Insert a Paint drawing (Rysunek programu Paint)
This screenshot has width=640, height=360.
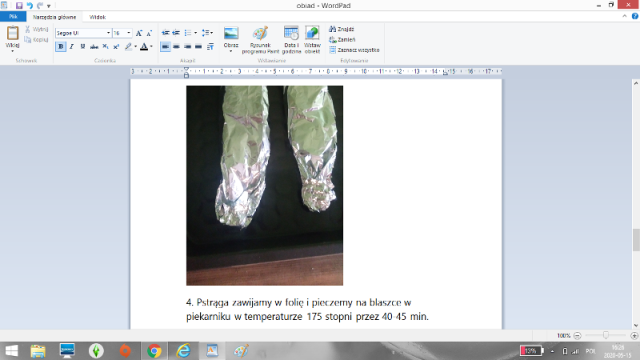point(260,33)
